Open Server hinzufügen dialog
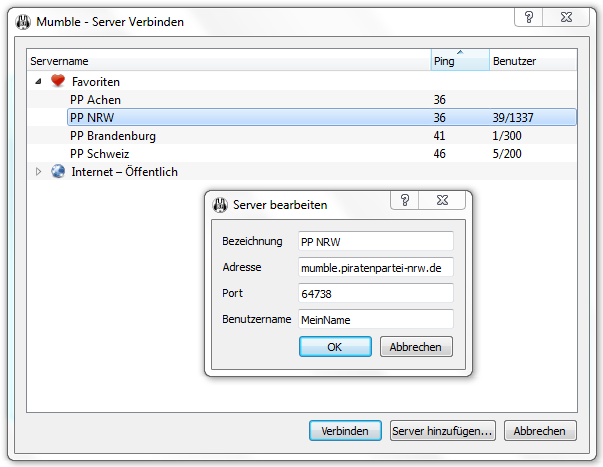This screenshot has width=603, height=467. [x=442, y=431]
